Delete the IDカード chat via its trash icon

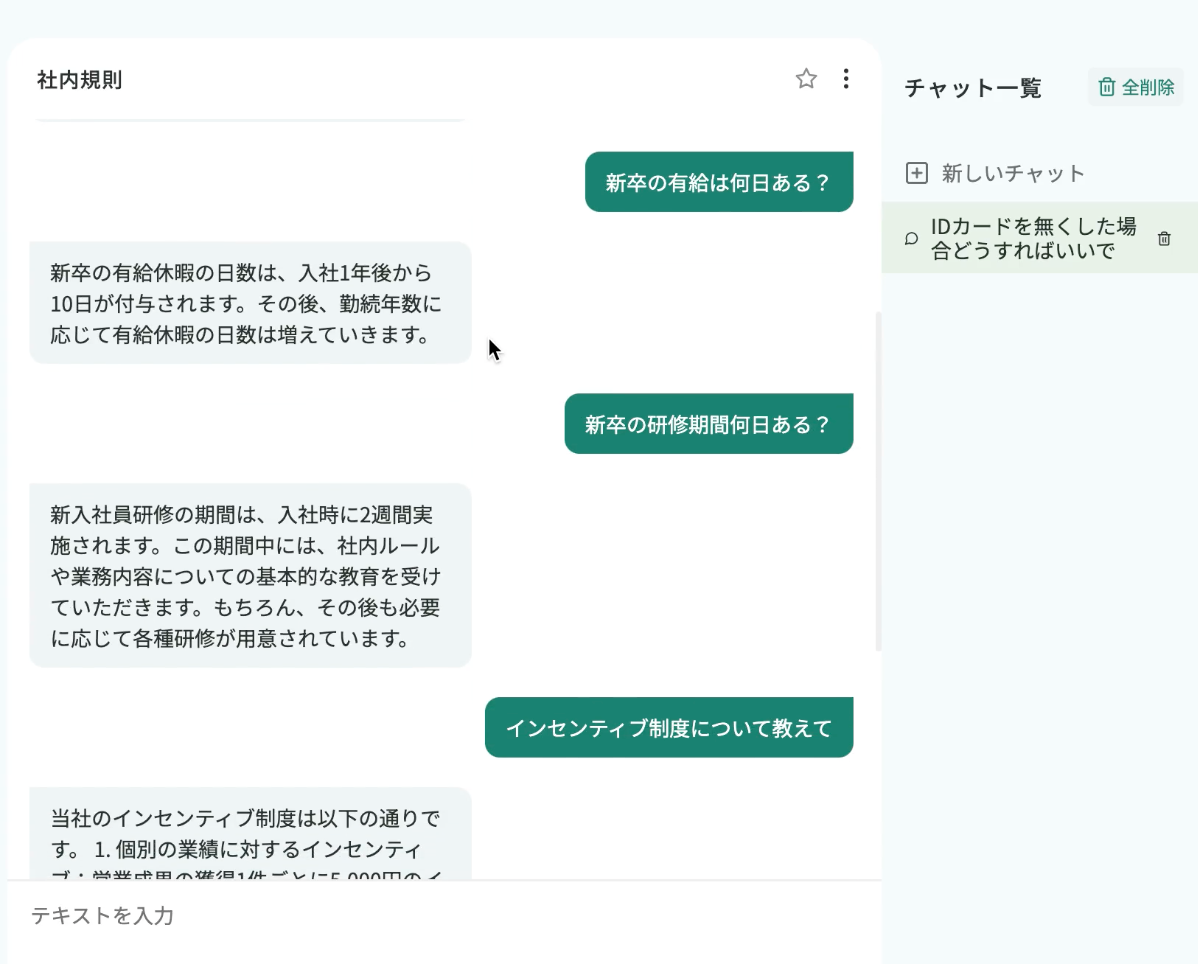pos(1164,239)
